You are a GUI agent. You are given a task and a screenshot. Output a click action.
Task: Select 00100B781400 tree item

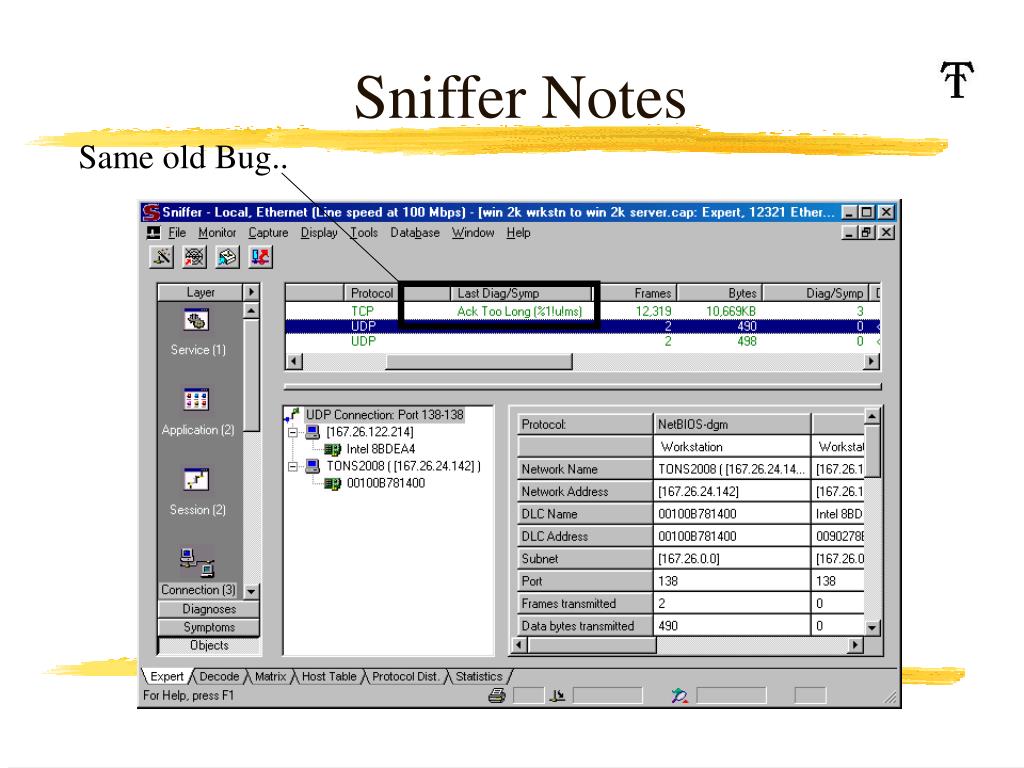386,483
